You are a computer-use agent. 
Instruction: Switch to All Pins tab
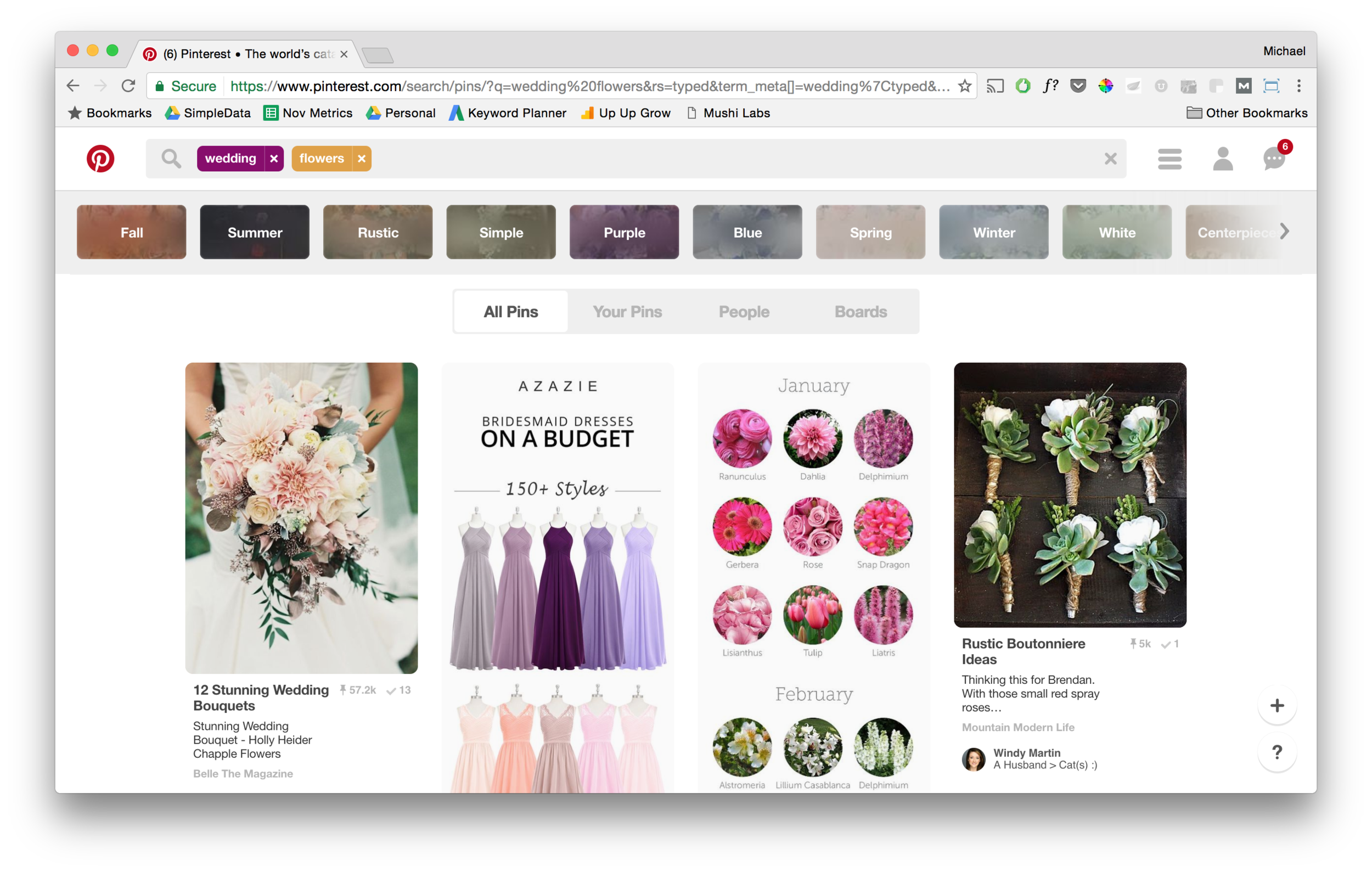pyautogui.click(x=511, y=312)
